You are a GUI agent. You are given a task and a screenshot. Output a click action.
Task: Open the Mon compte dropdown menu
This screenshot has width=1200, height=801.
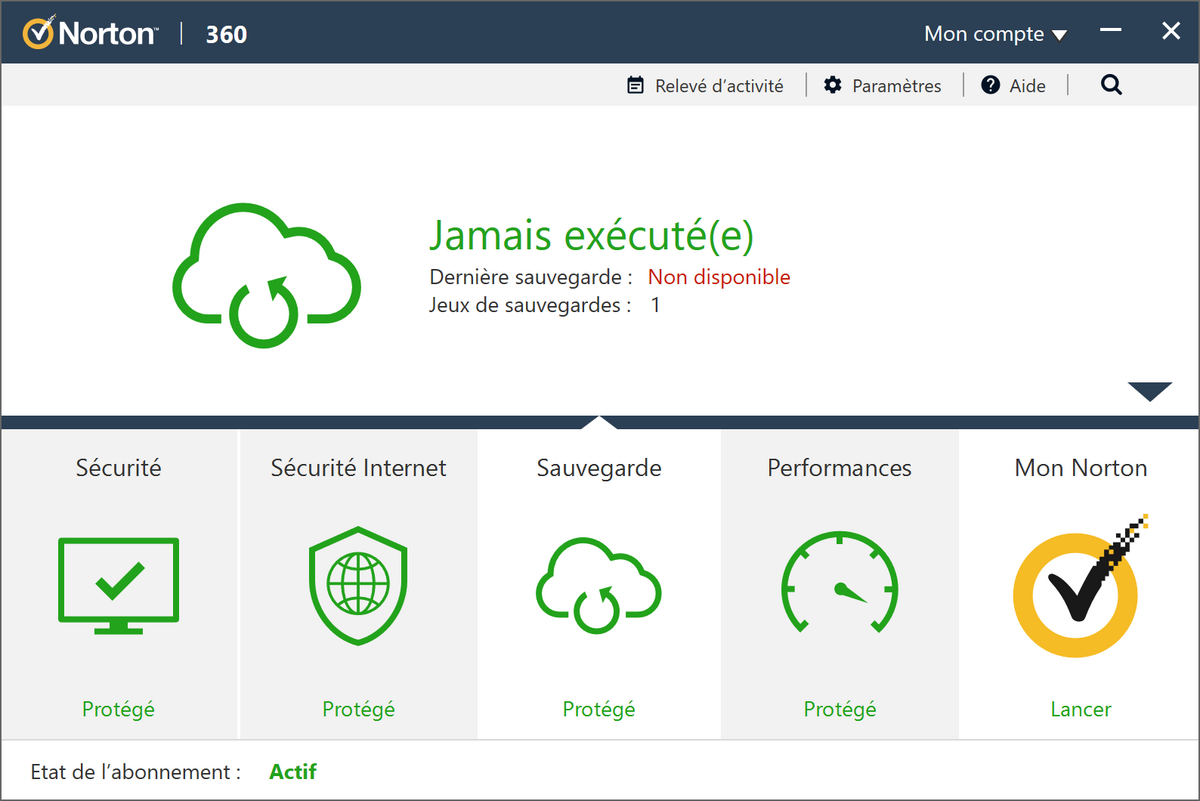[x=995, y=34]
